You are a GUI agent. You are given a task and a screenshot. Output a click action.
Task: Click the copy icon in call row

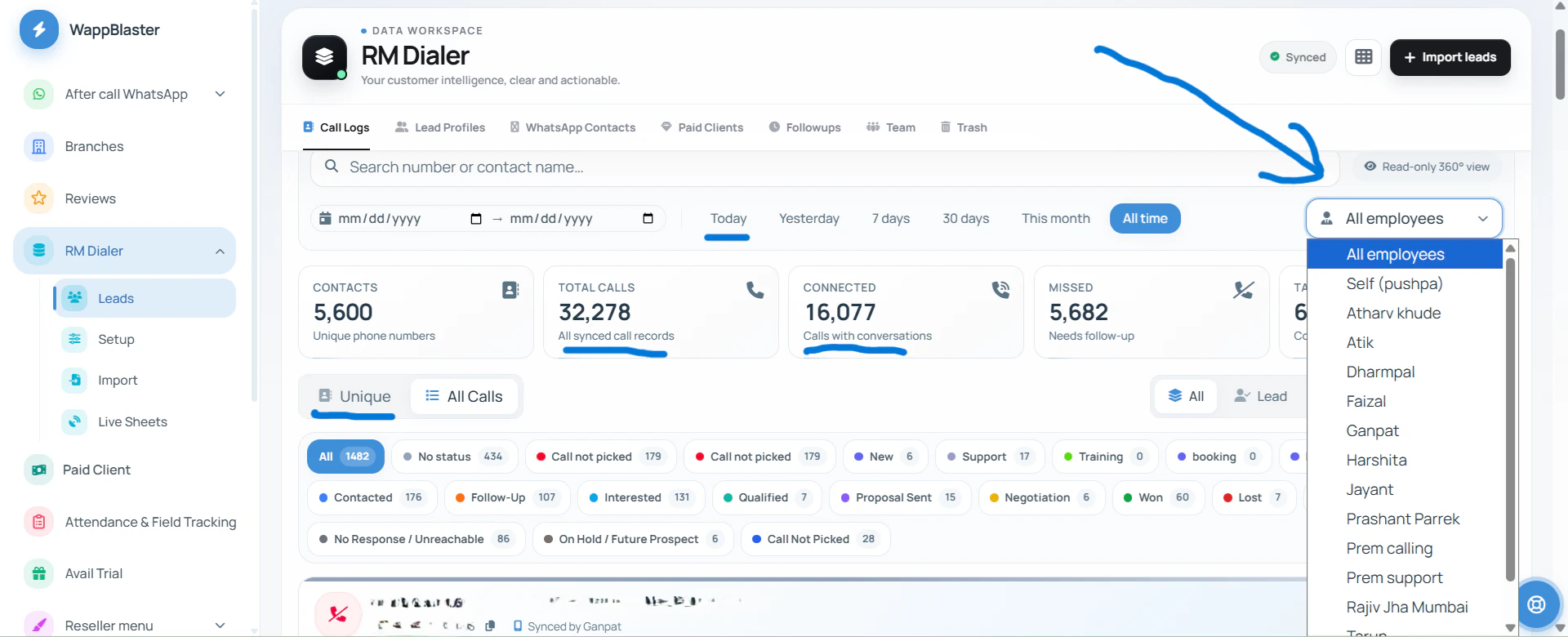pos(490,626)
